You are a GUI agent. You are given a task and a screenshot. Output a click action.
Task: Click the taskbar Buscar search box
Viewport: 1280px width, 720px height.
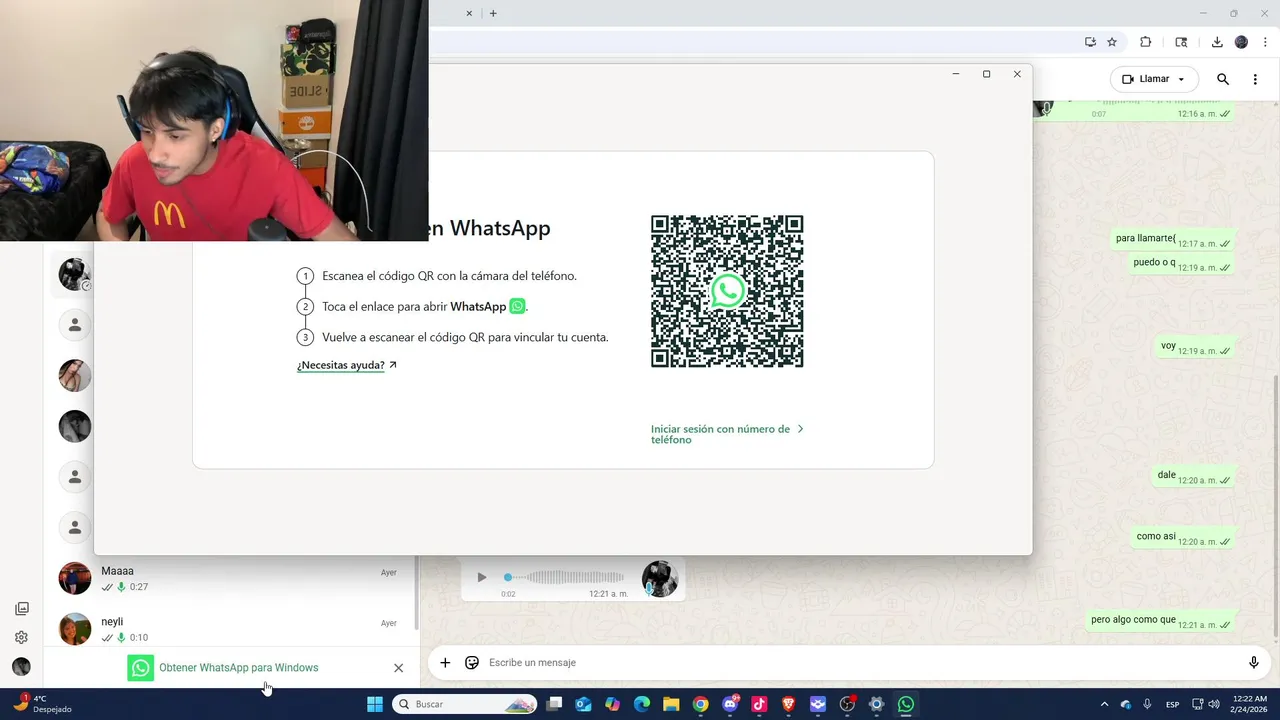(465, 704)
